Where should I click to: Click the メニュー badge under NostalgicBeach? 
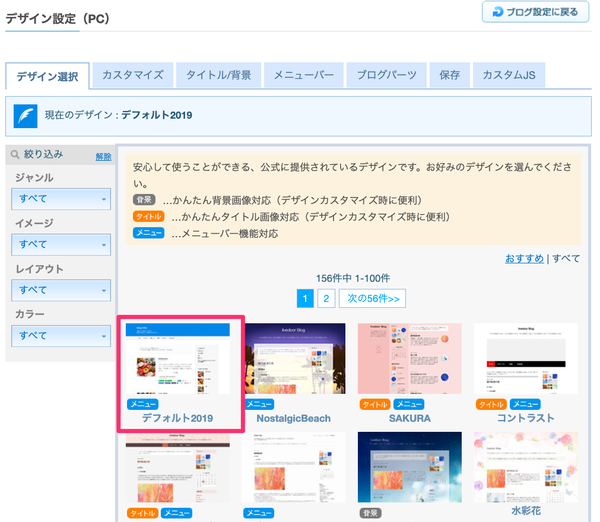tap(259, 404)
